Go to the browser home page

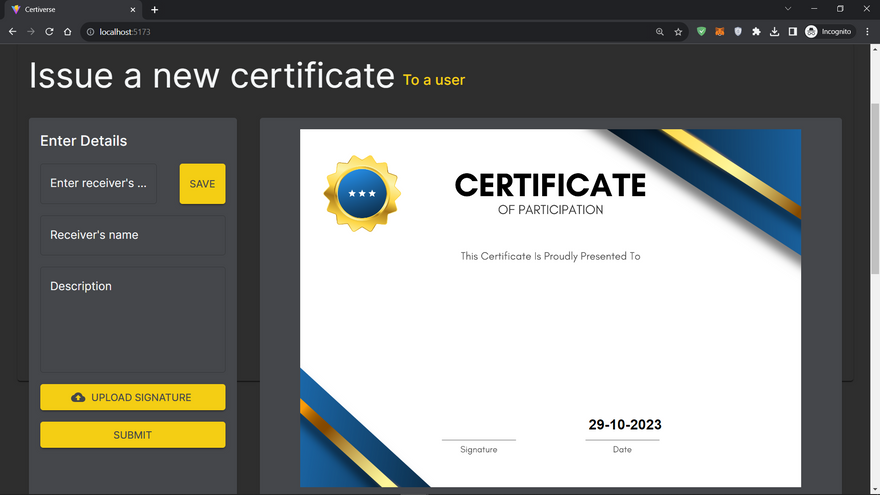click(67, 32)
